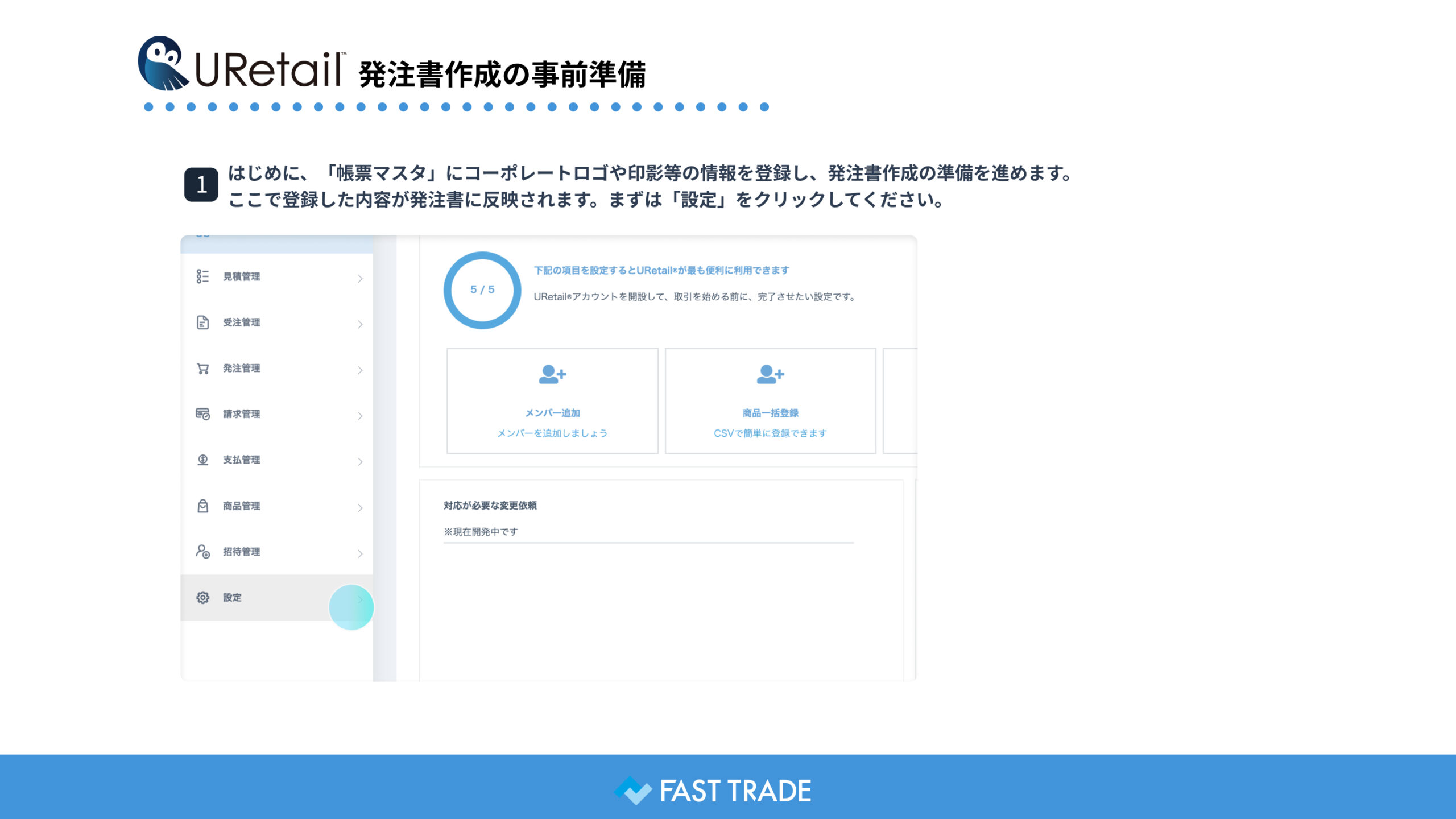Click the メンバー追加 add-user icon
The width and height of the screenshot is (1456, 819).
[x=552, y=374]
